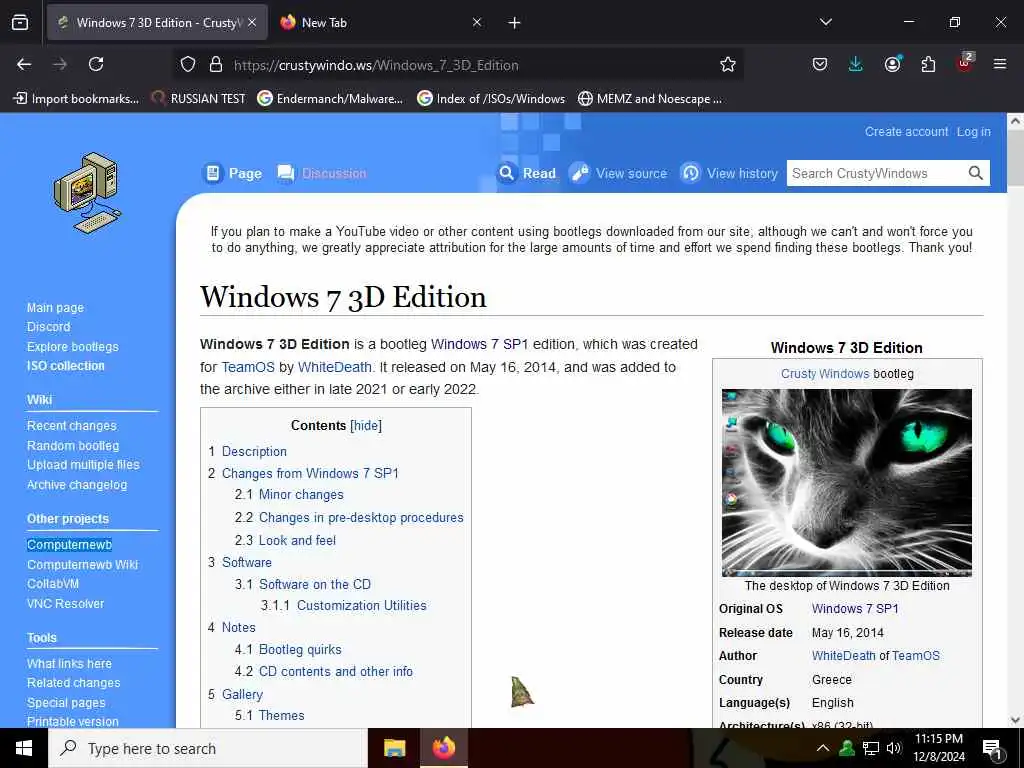Image resolution: width=1024 pixels, height=768 pixels.
Task: Click the Log in link
Action: 974,132
